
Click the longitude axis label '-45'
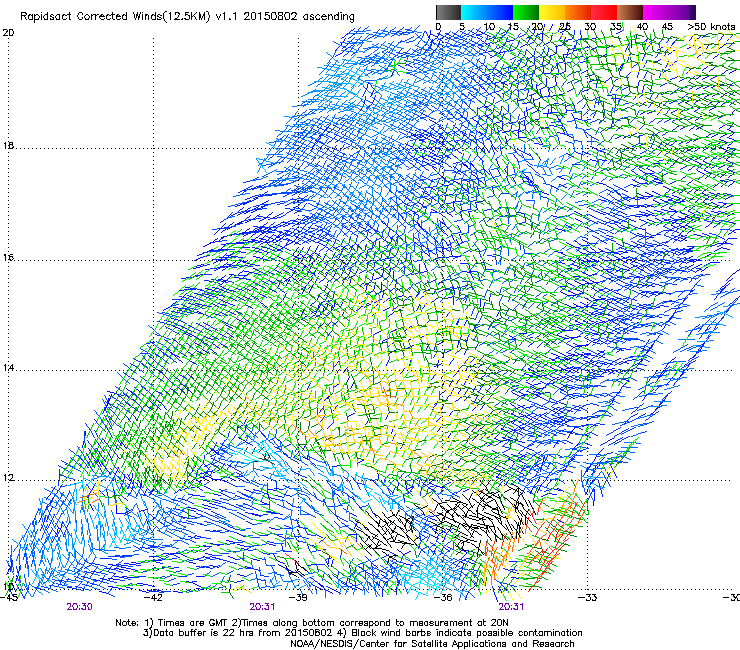(8, 598)
